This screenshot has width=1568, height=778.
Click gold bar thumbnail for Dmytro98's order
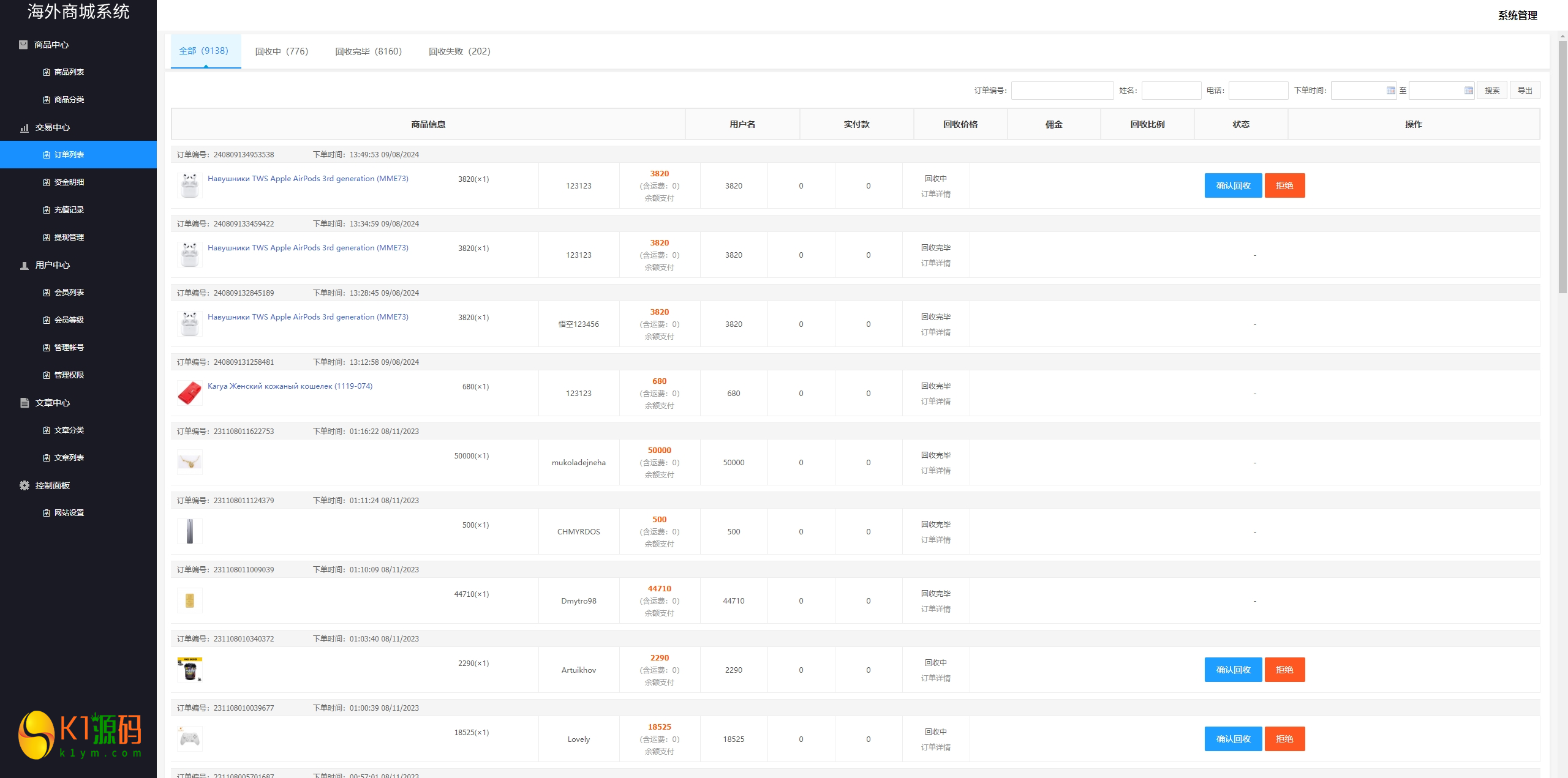pos(190,600)
